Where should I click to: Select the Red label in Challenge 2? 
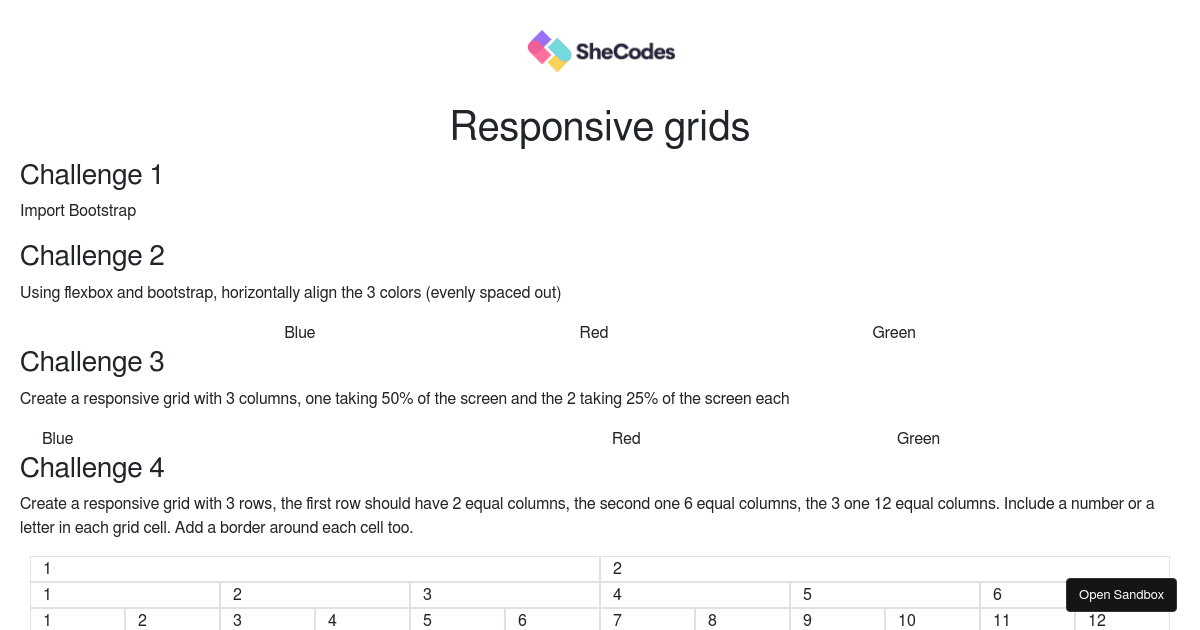[x=593, y=332]
